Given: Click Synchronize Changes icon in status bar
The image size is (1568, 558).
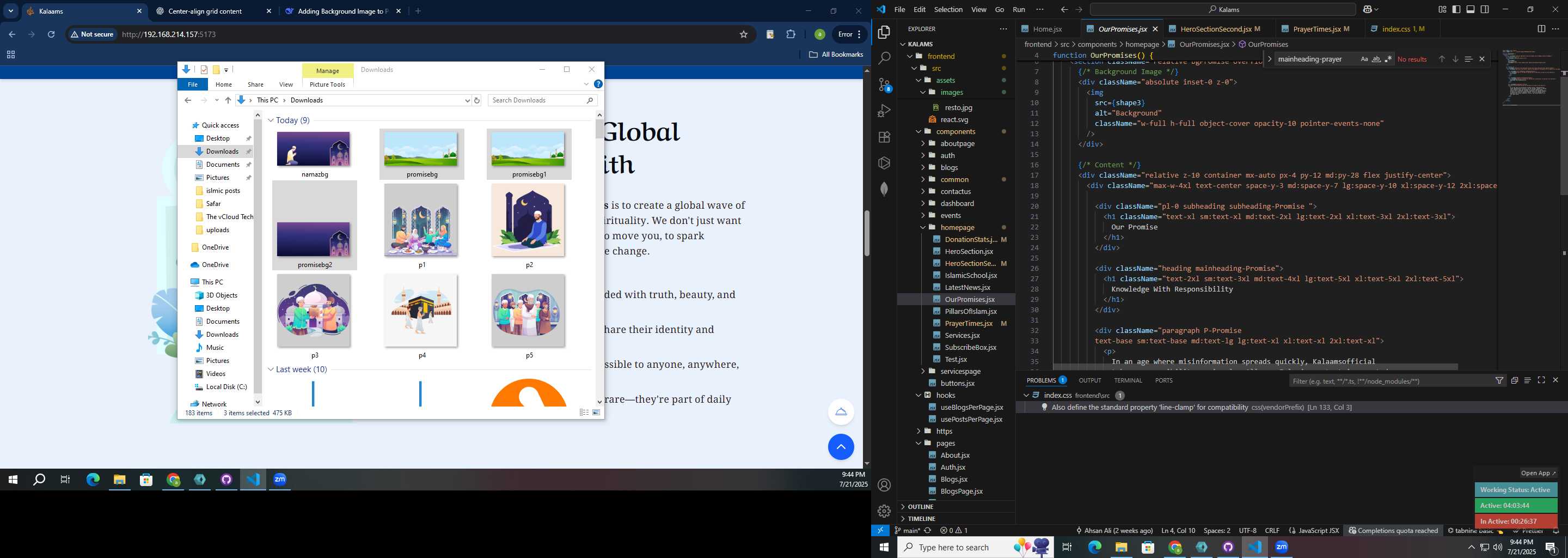Looking at the screenshot, I should click(x=928, y=531).
